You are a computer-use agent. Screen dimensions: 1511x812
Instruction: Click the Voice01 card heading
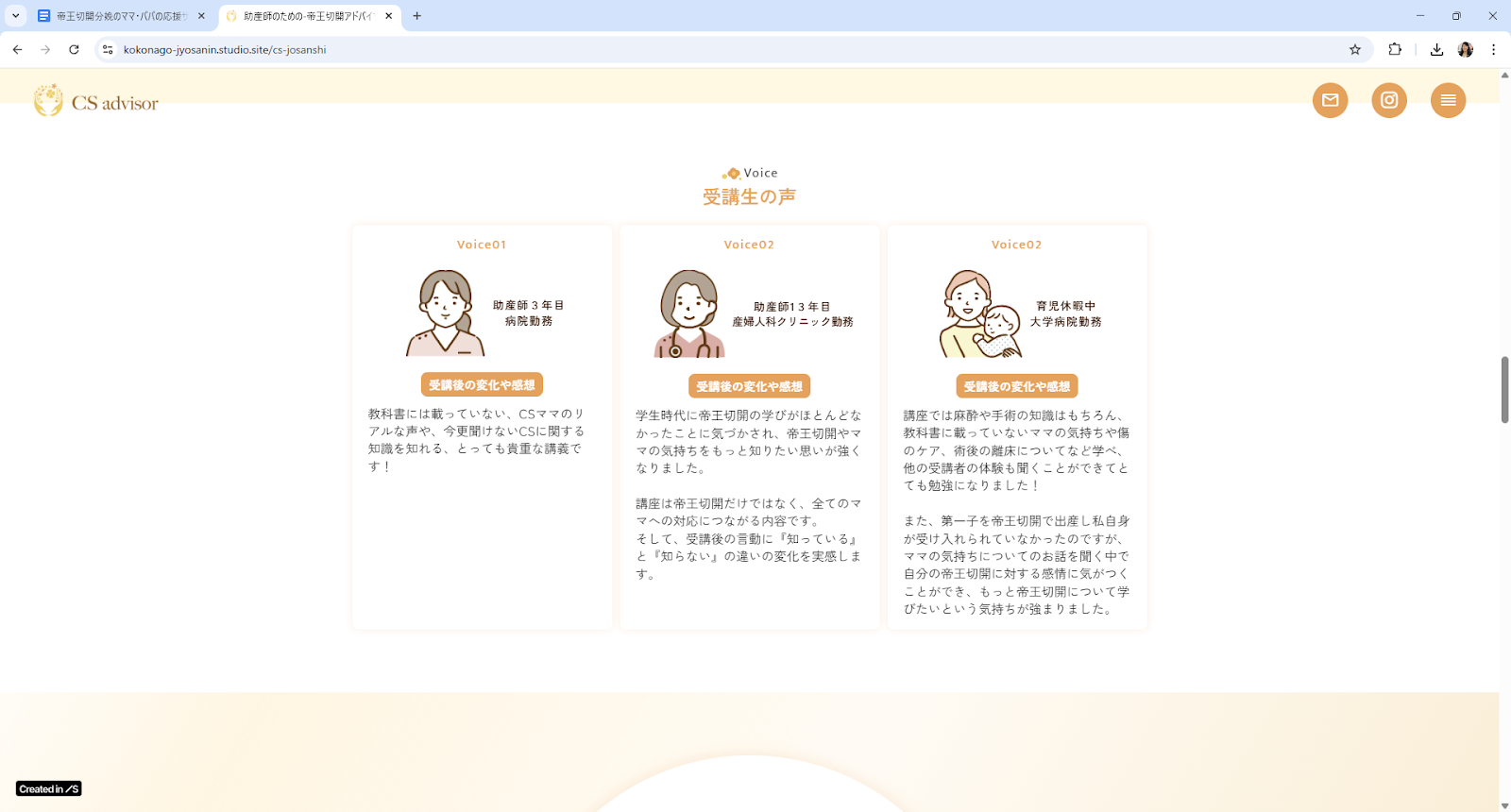(x=482, y=245)
